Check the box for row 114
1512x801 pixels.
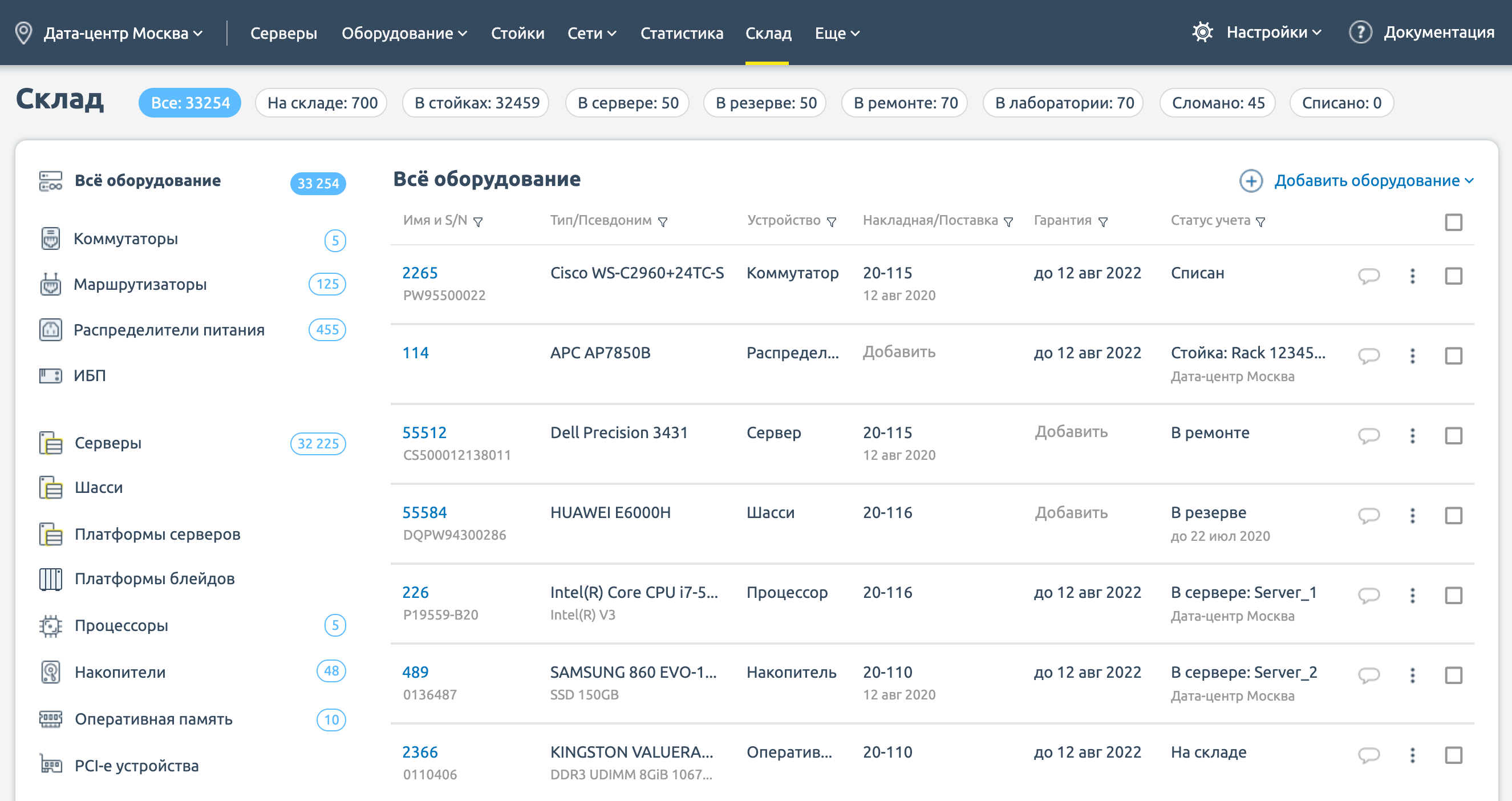(1453, 356)
